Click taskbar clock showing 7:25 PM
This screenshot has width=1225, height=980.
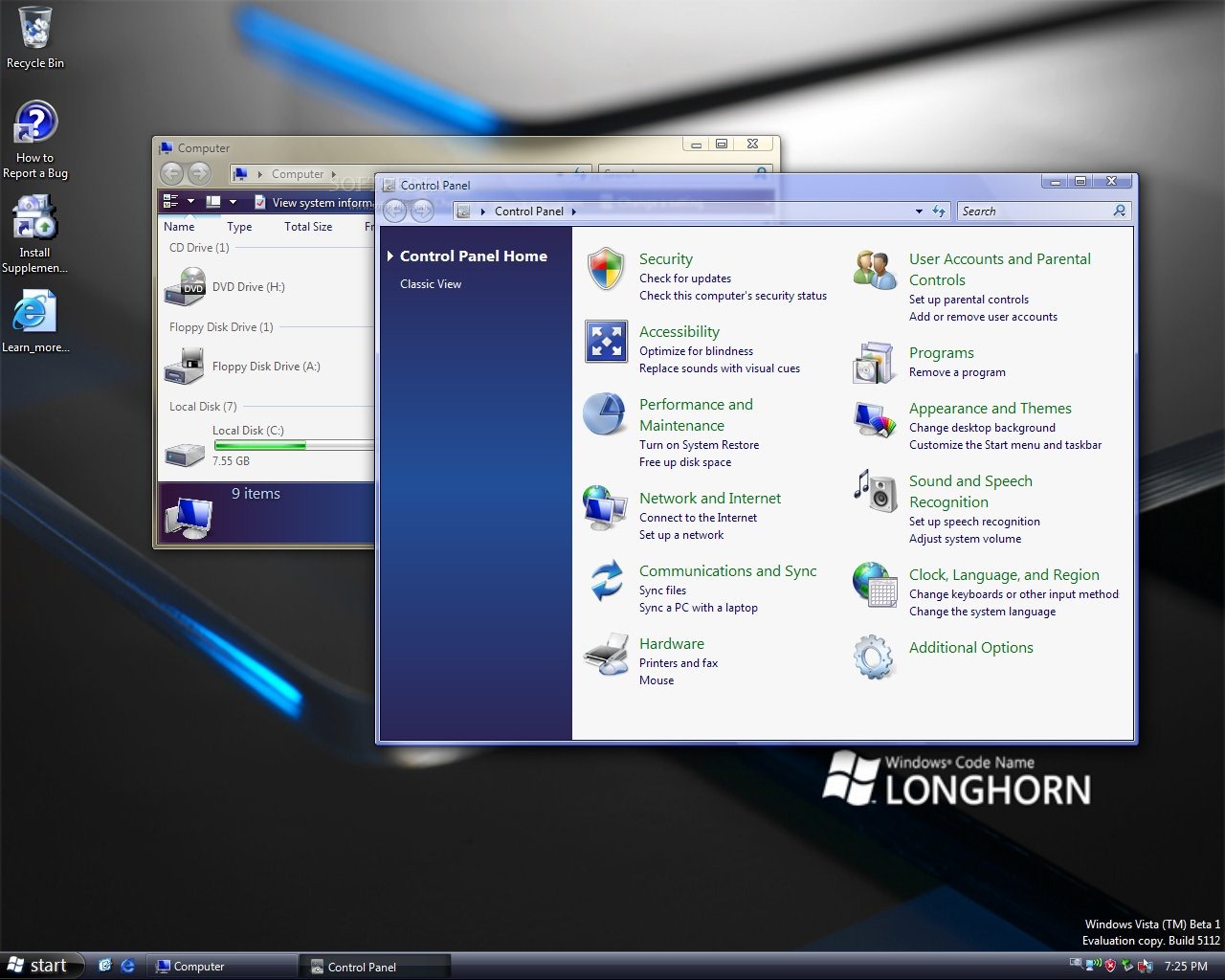pyautogui.click(x=1186, y=967)
